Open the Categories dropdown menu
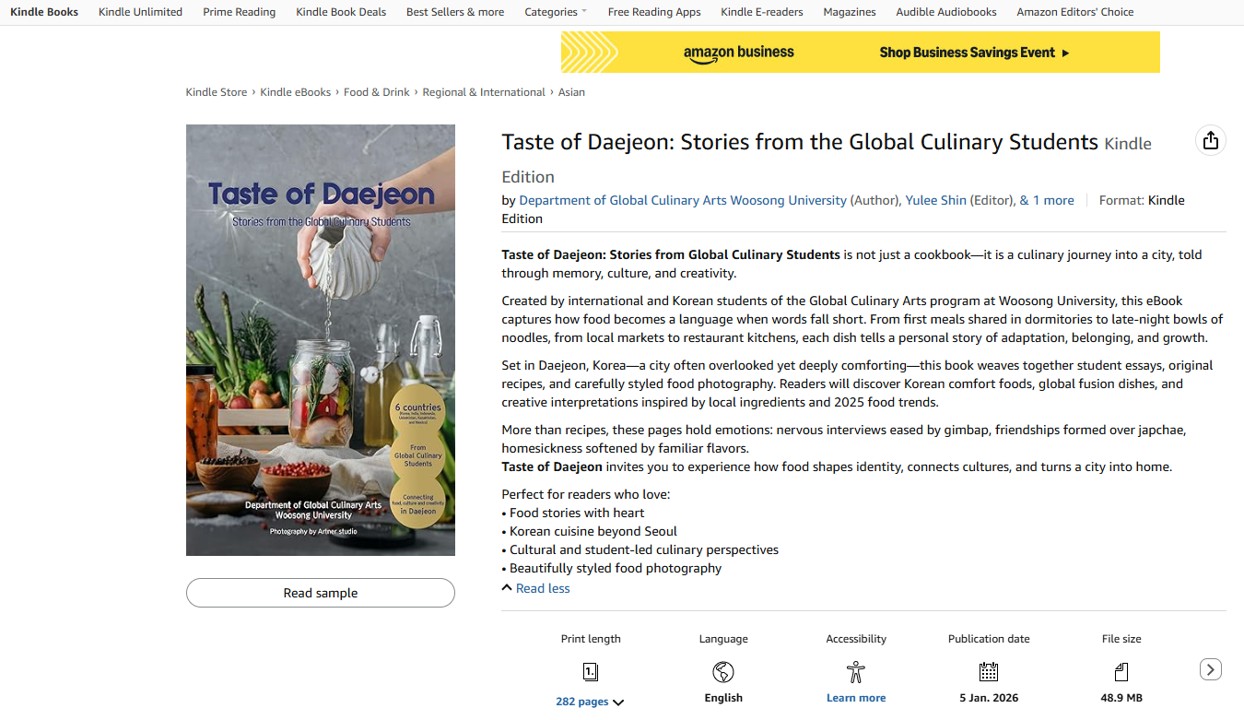 555,12
